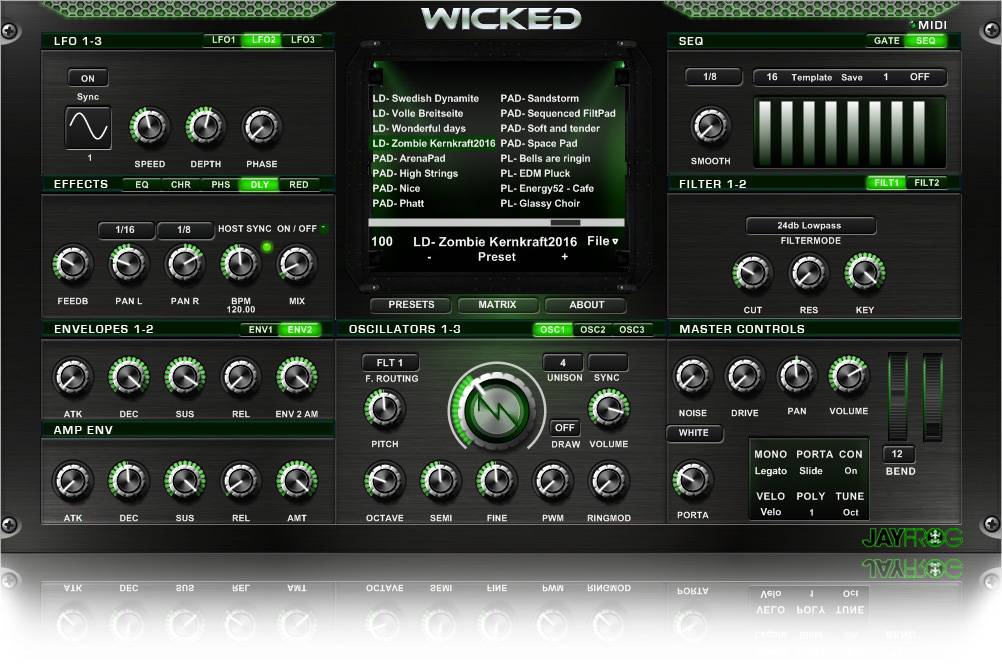
Task: Open the 24db Lowpass filter mode selector
Action: tap(810, 225)
